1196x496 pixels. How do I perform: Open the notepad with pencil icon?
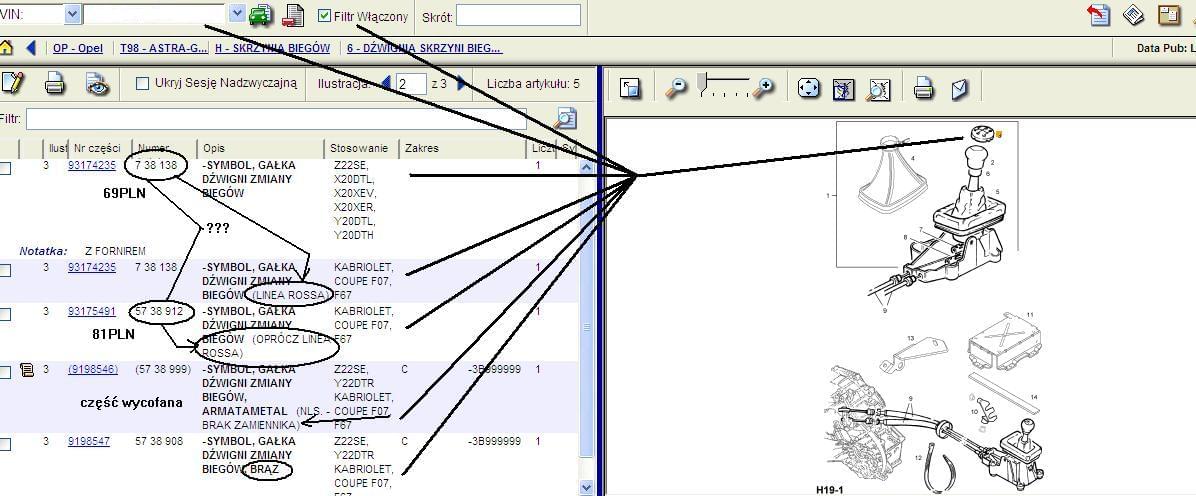(13, 83)
